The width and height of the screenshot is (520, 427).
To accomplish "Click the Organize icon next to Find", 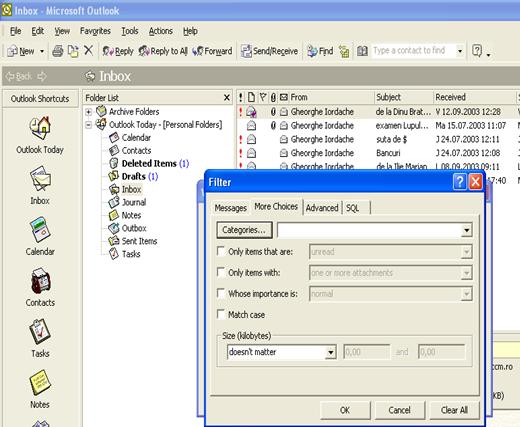I will (x=344, y=51).
